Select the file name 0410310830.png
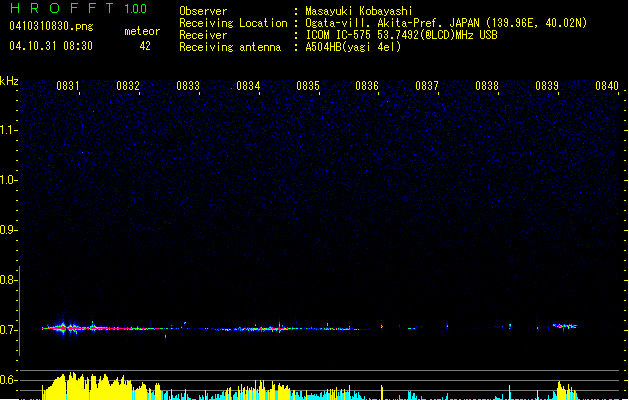This screenshot has width=629, height=400. [x=51, y=26]
